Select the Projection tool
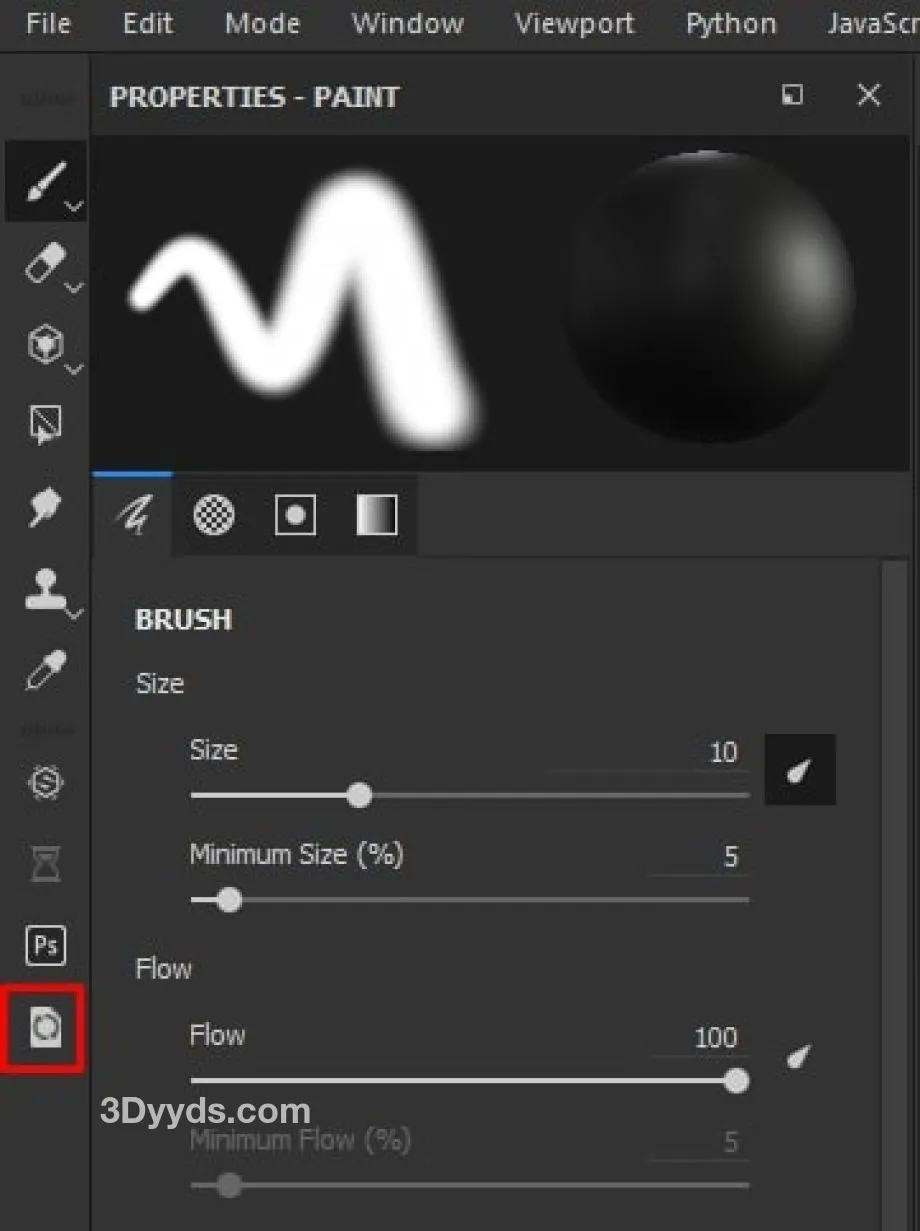The width and height of the screenshot is (920, 1231). pyautogui.click(x=43, y=346)
